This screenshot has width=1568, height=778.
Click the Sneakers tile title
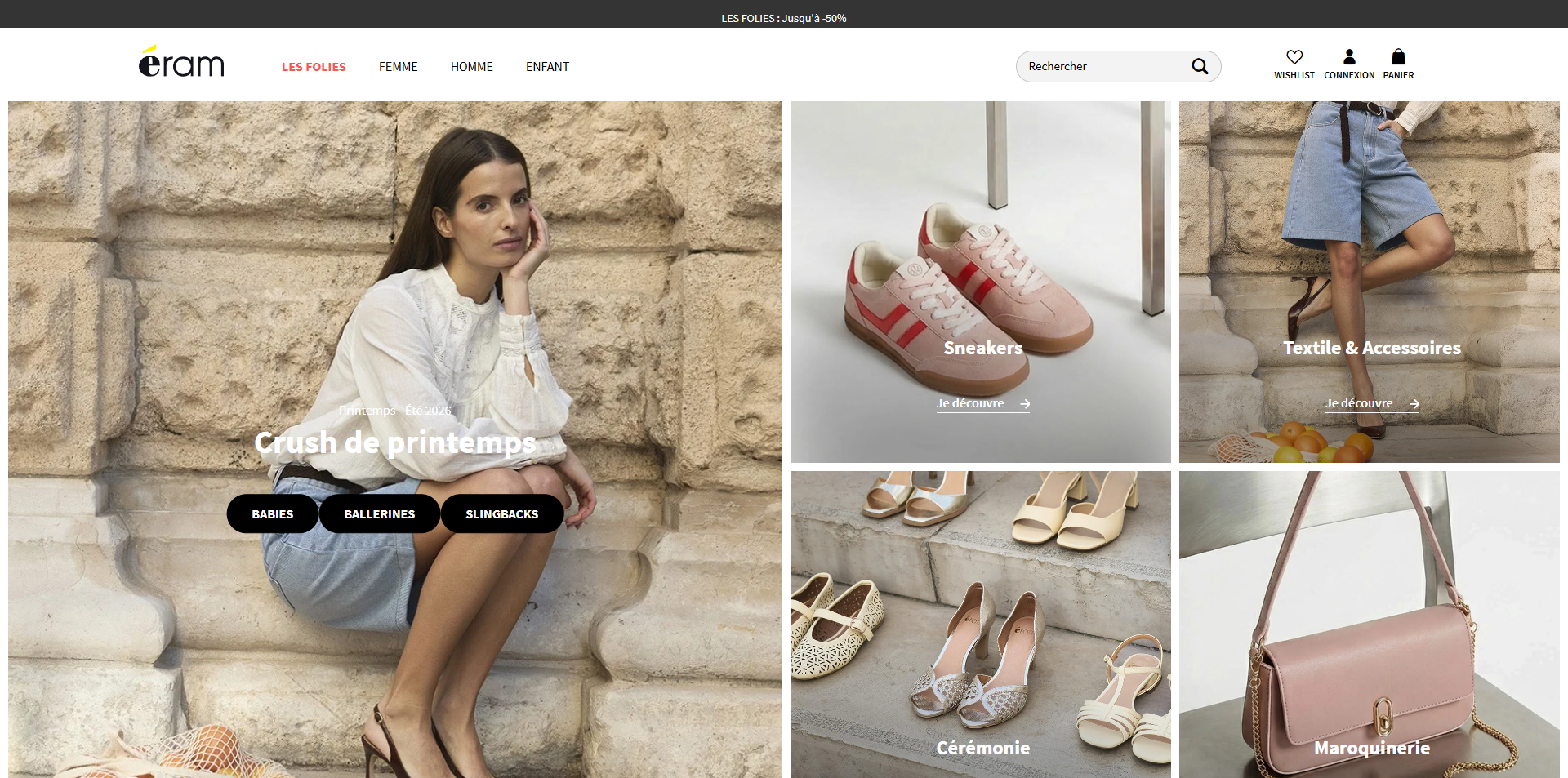(983, 349)
